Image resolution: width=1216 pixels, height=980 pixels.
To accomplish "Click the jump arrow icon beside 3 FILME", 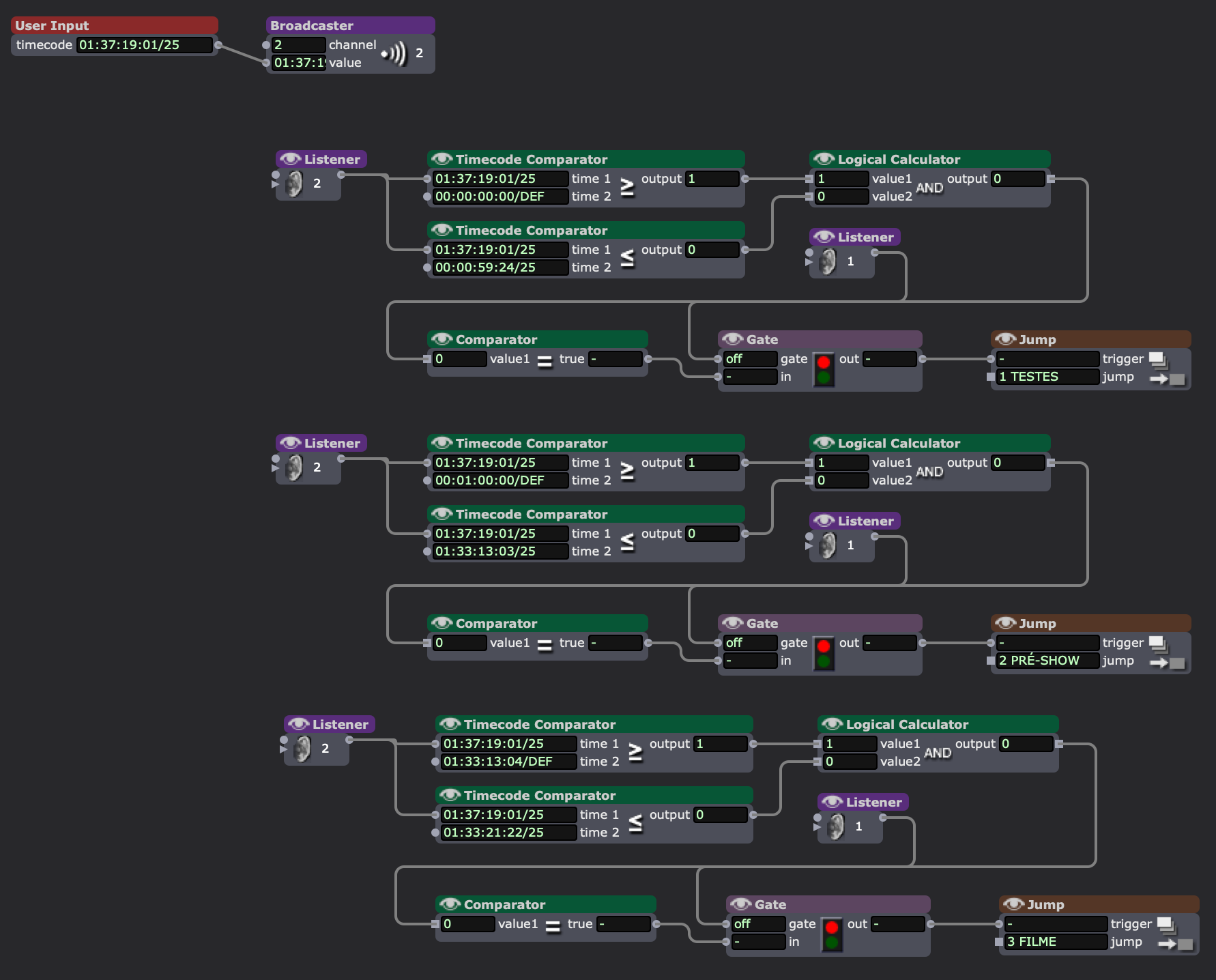I will tap(1176, 944).
